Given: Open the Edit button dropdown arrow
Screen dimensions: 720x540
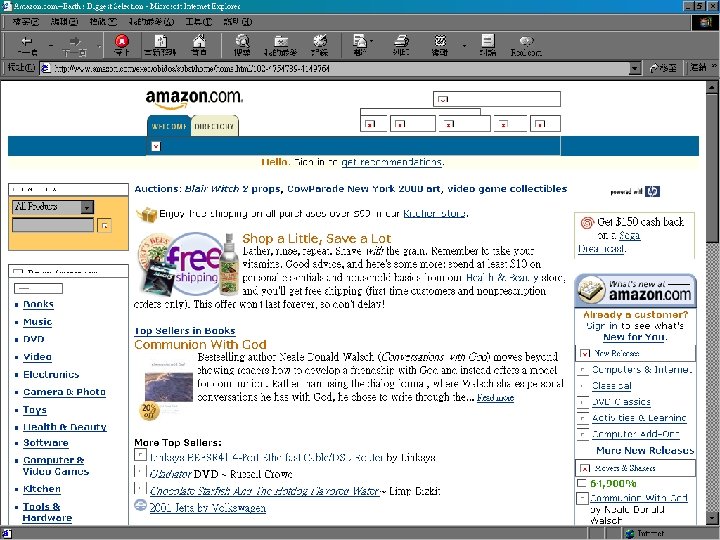Looking at the screenshot, I should coord(464,45).
